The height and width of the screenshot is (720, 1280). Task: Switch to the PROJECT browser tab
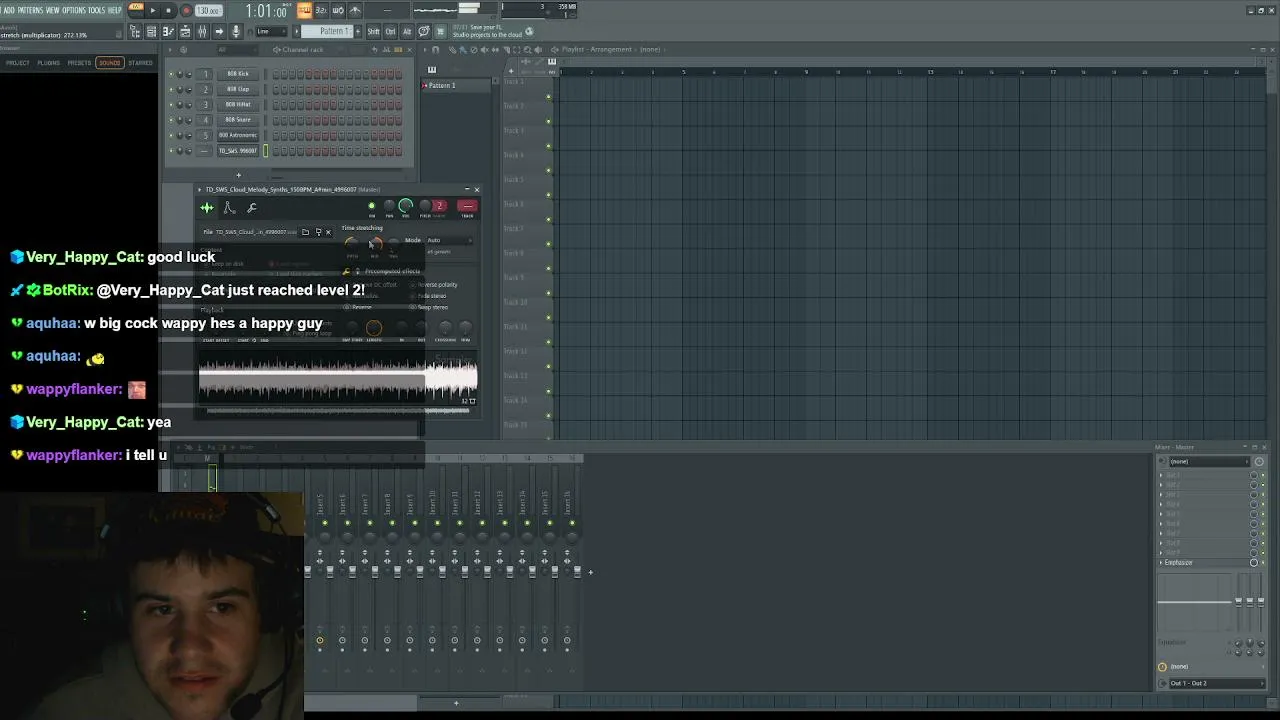pyautogui.click(x=18, y=63)
